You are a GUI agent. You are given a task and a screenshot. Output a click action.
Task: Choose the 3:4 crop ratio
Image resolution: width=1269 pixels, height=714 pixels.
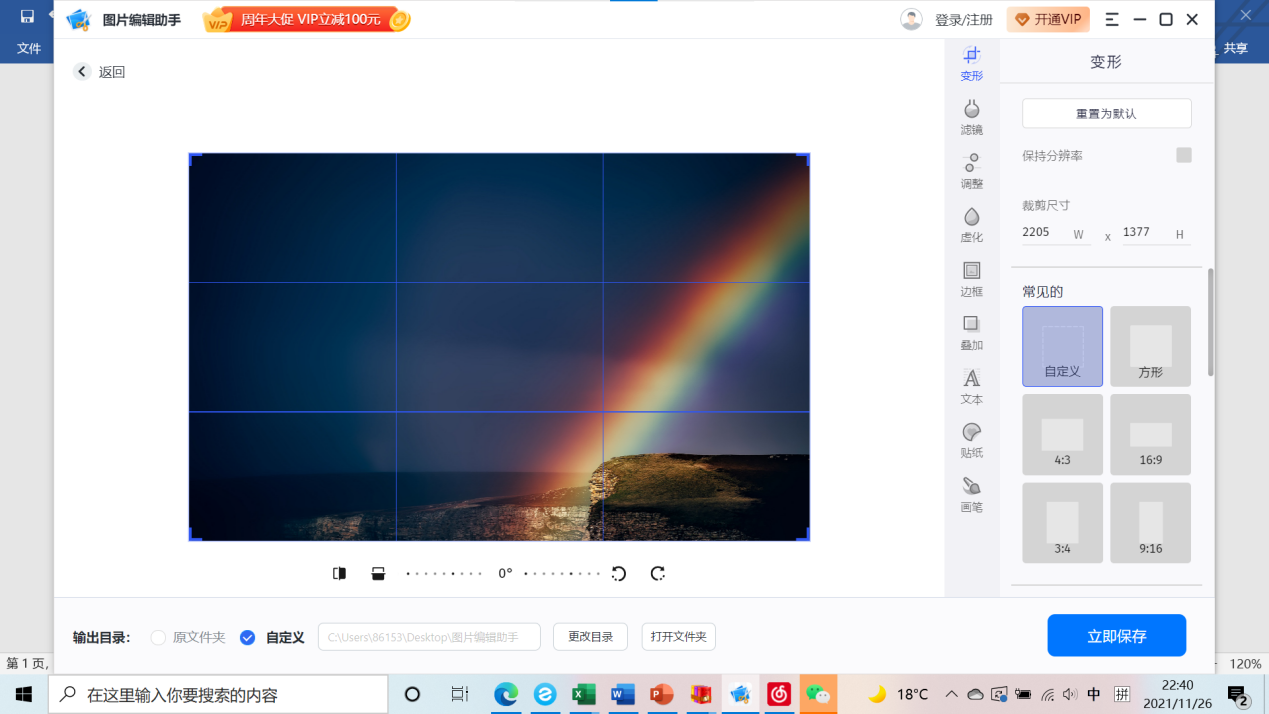[x=1062, y=523]
